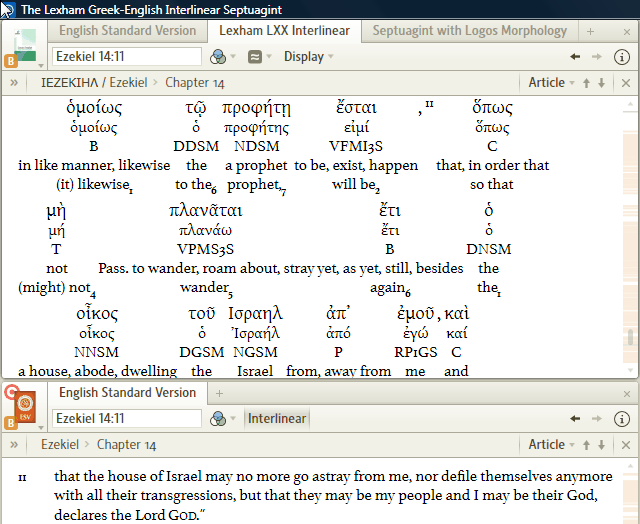Close the locator bar in top panel
Screen dimensions: 640x524
pos(626,83)
